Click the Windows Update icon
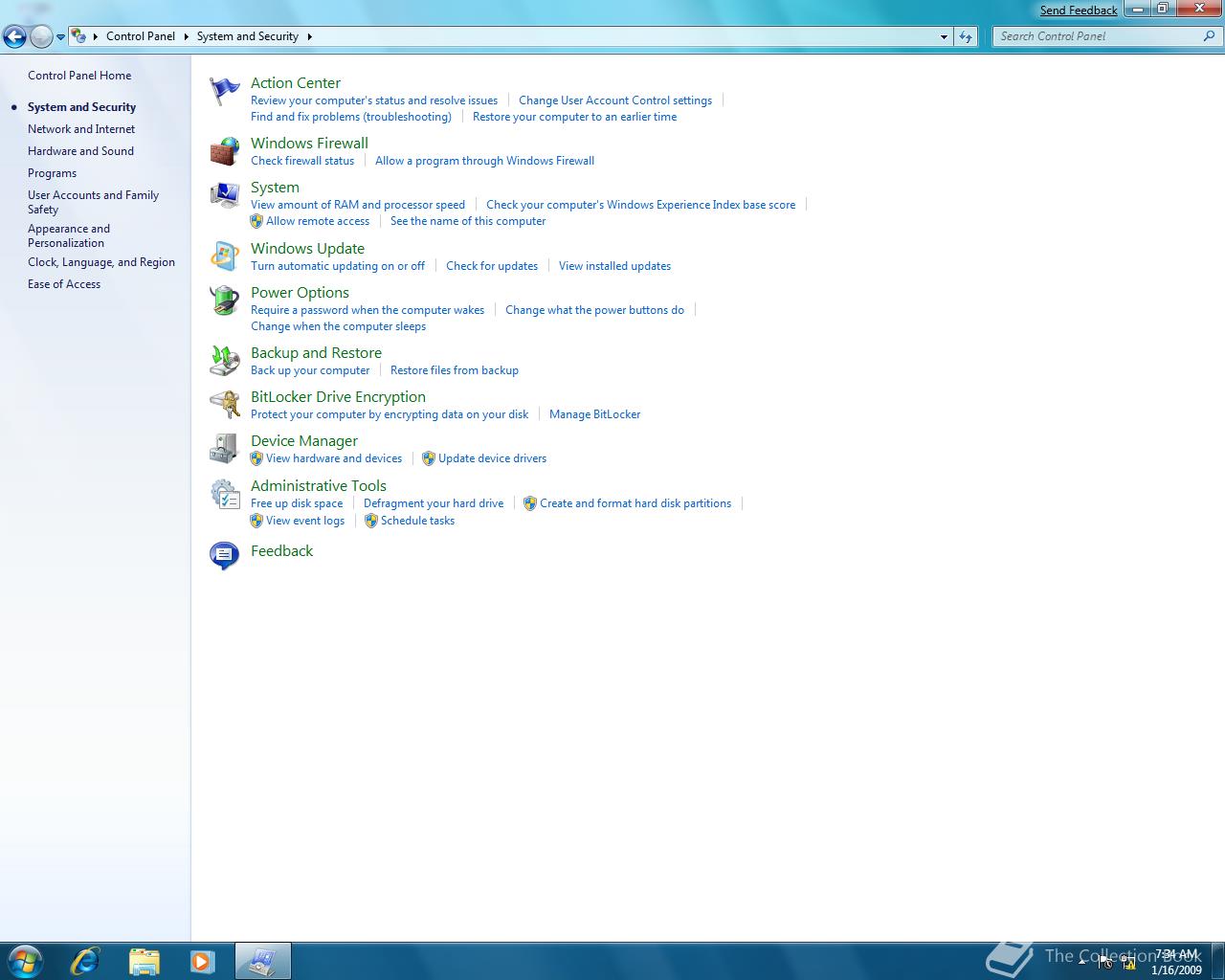The width and height of the screenshot is (1225, 980). tap(225, 256)
